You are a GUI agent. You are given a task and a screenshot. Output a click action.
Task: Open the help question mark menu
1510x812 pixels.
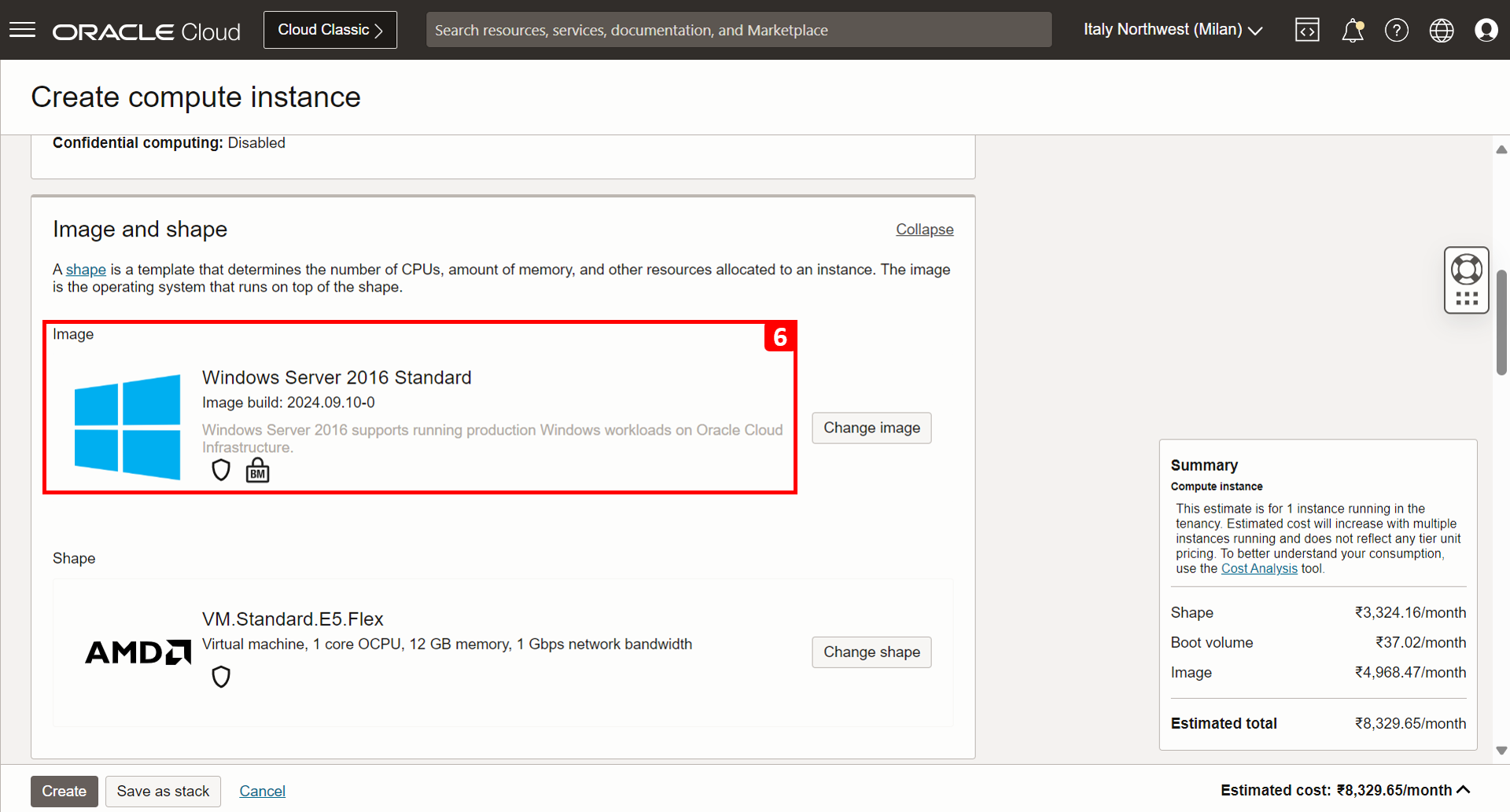(x=1397, y=30)
